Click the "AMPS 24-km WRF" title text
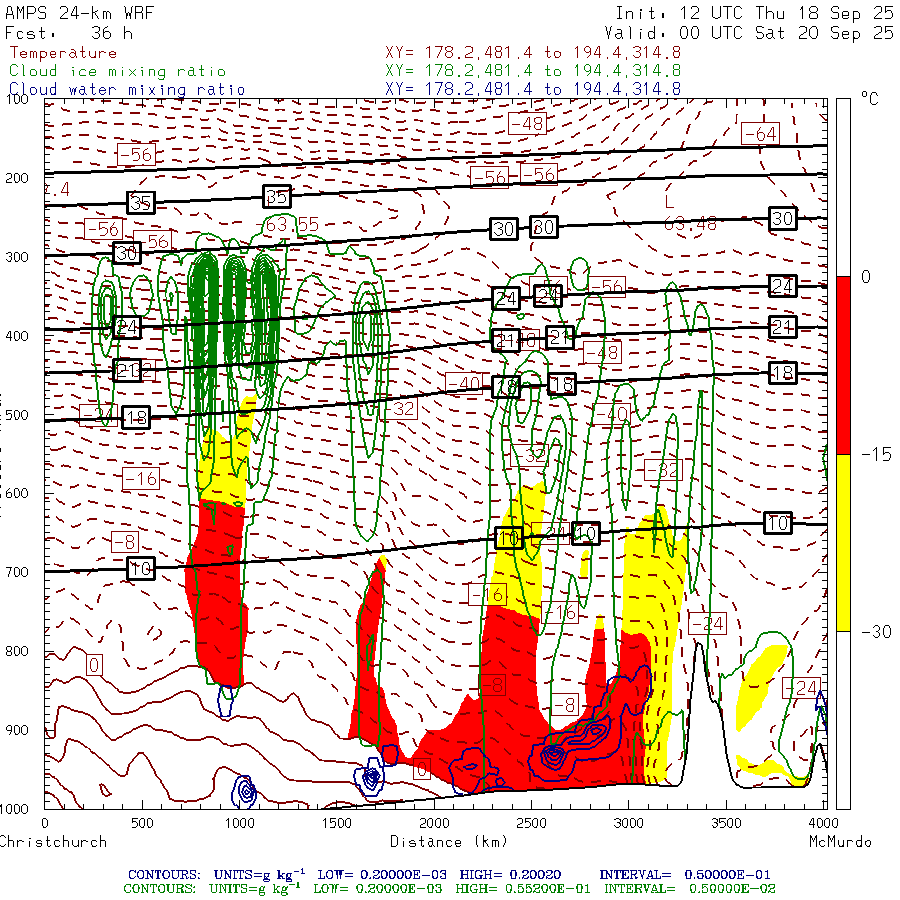Viewport: 900px width, 900px height. pos(79,13)
